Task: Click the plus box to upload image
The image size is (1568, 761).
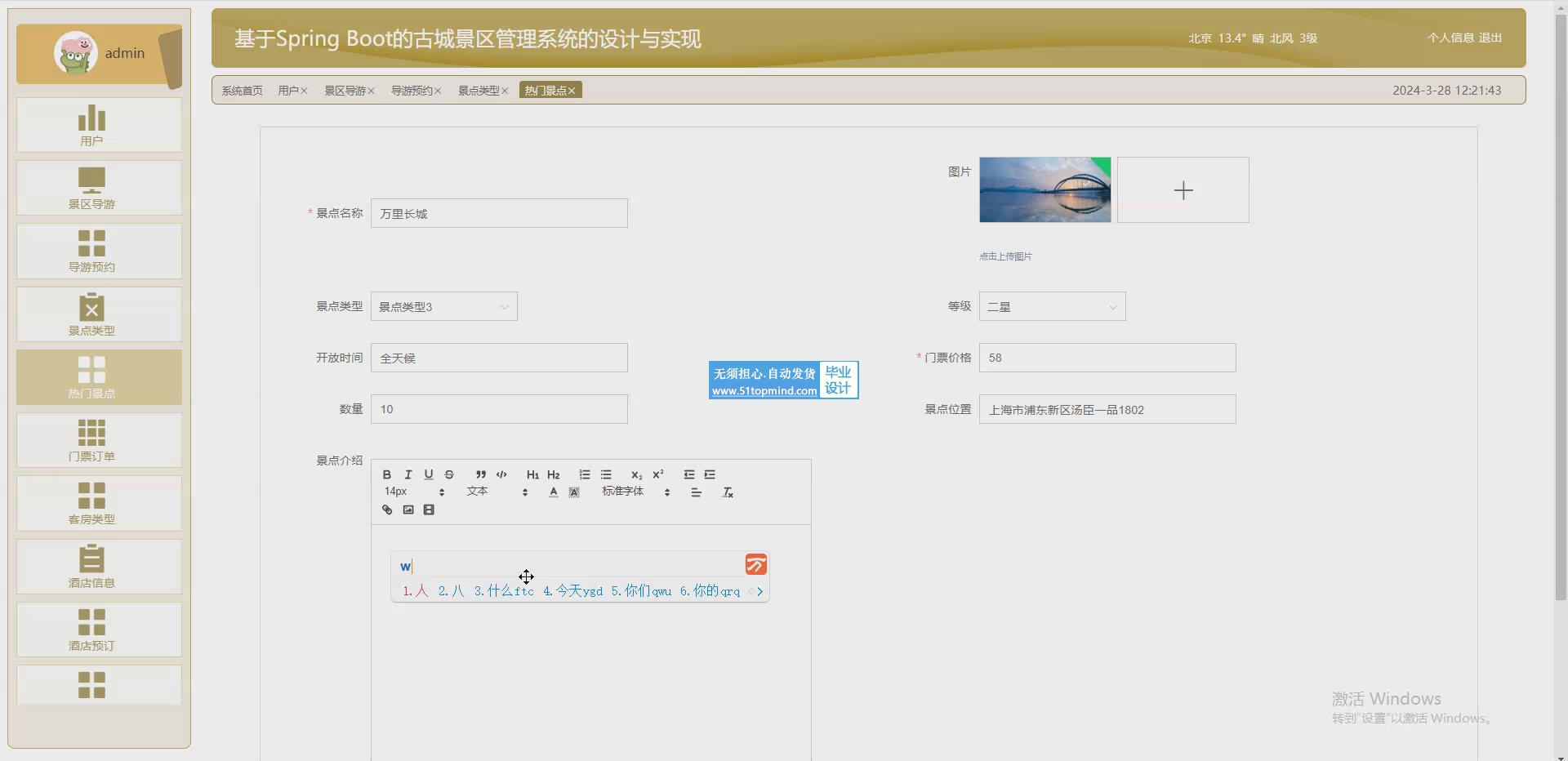Action: coord(1183,189)
